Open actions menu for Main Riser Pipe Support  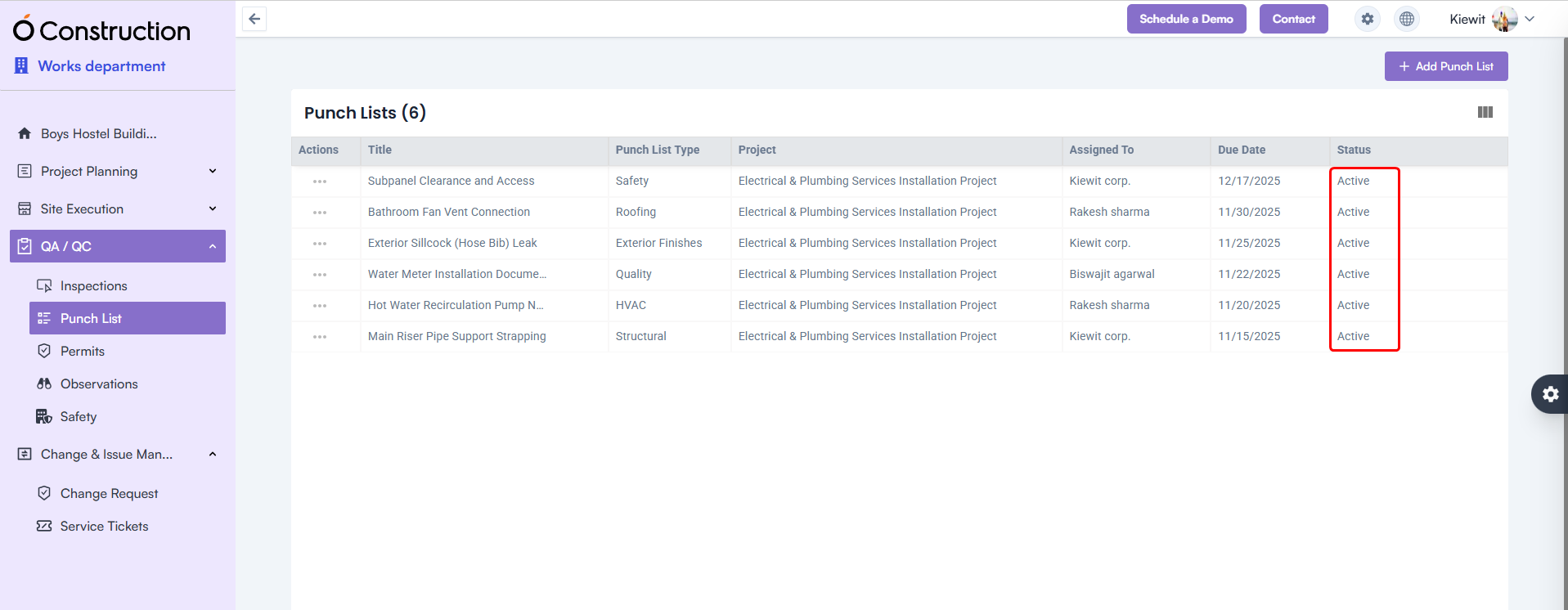320,337
